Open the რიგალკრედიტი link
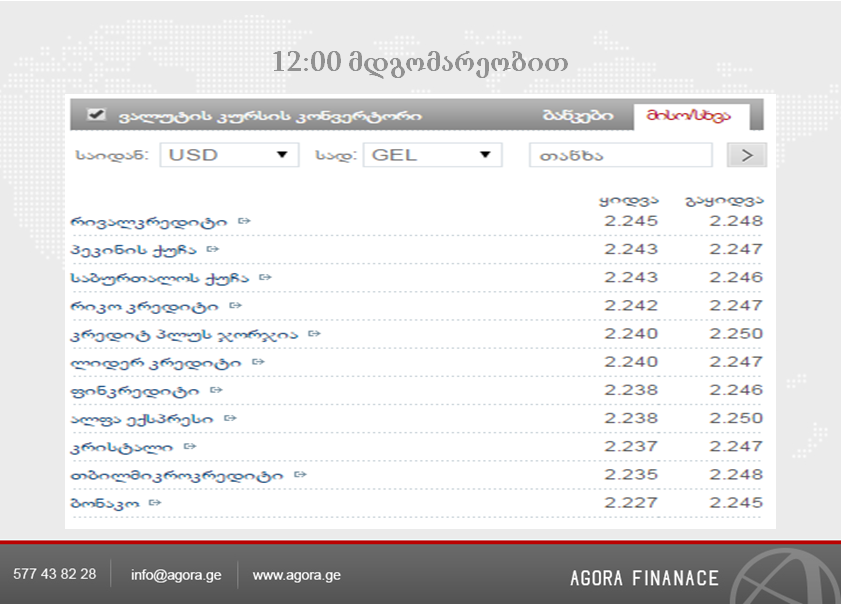The height and width of the screenshot is (605, 842). point(149,222)
